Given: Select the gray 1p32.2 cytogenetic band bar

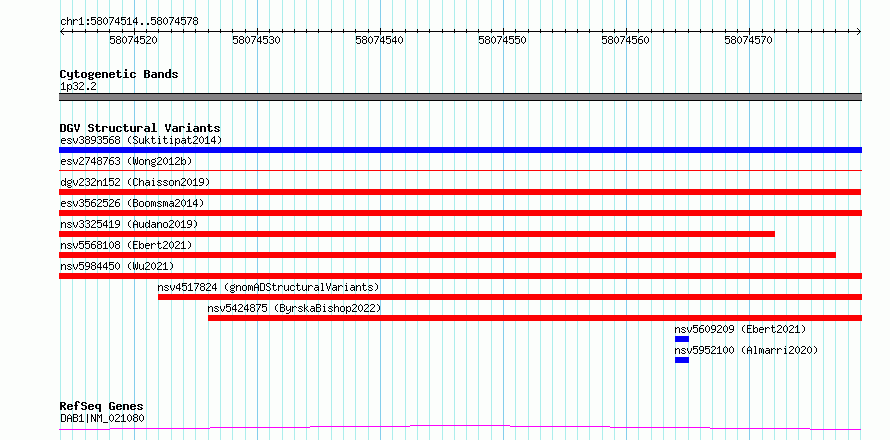Looking at the screenshot, I should 460,97.
